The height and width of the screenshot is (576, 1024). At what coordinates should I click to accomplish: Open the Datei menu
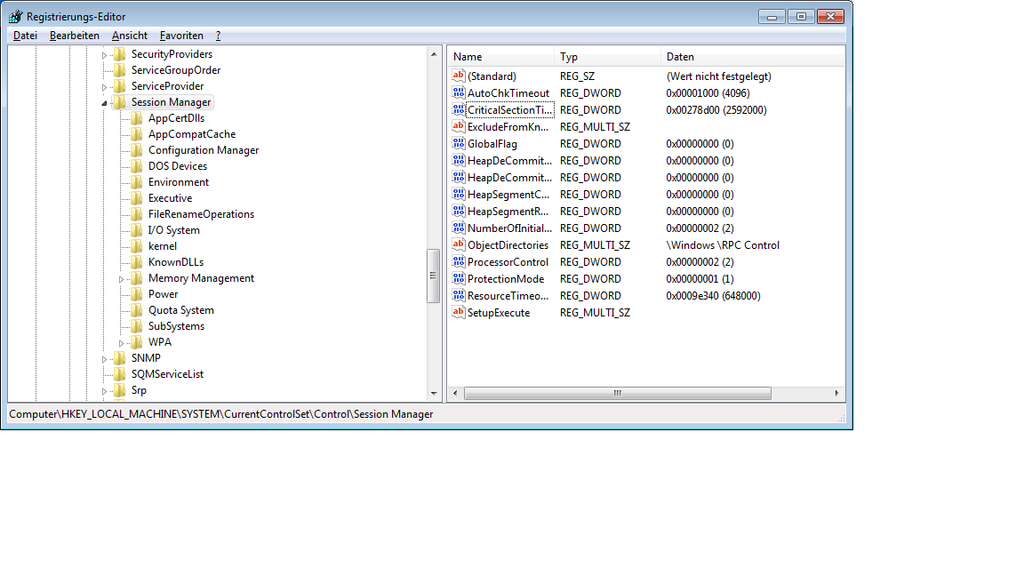[x=25, y=35]
